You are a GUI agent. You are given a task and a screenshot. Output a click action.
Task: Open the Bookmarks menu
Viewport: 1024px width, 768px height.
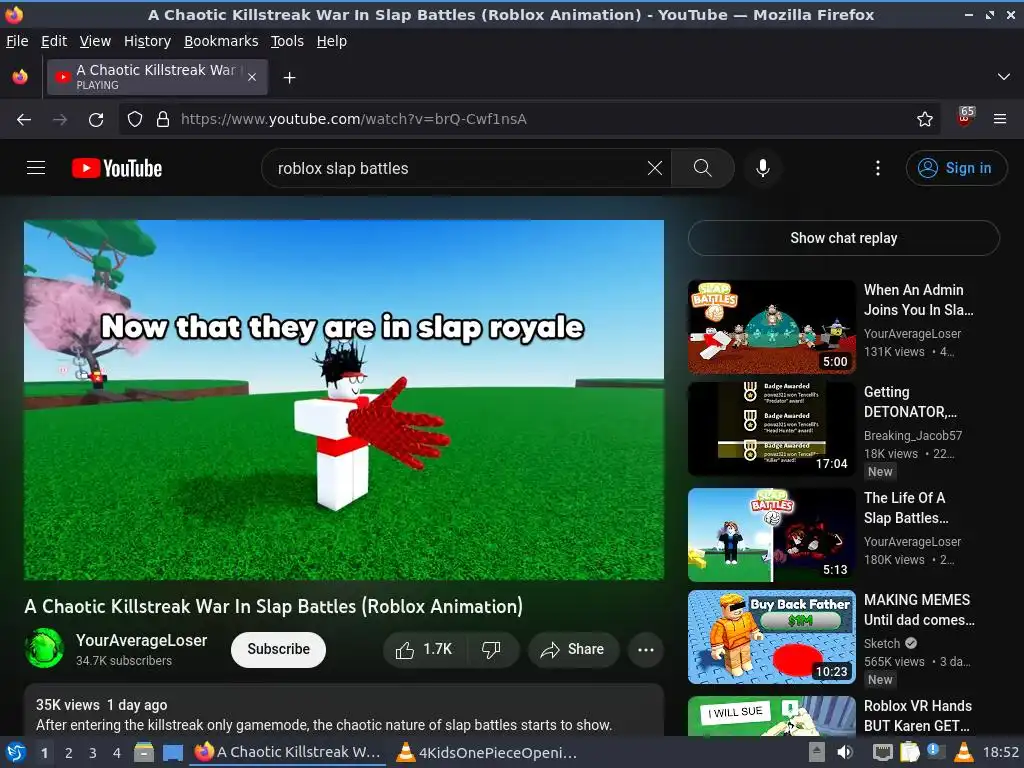pos(221,41)
